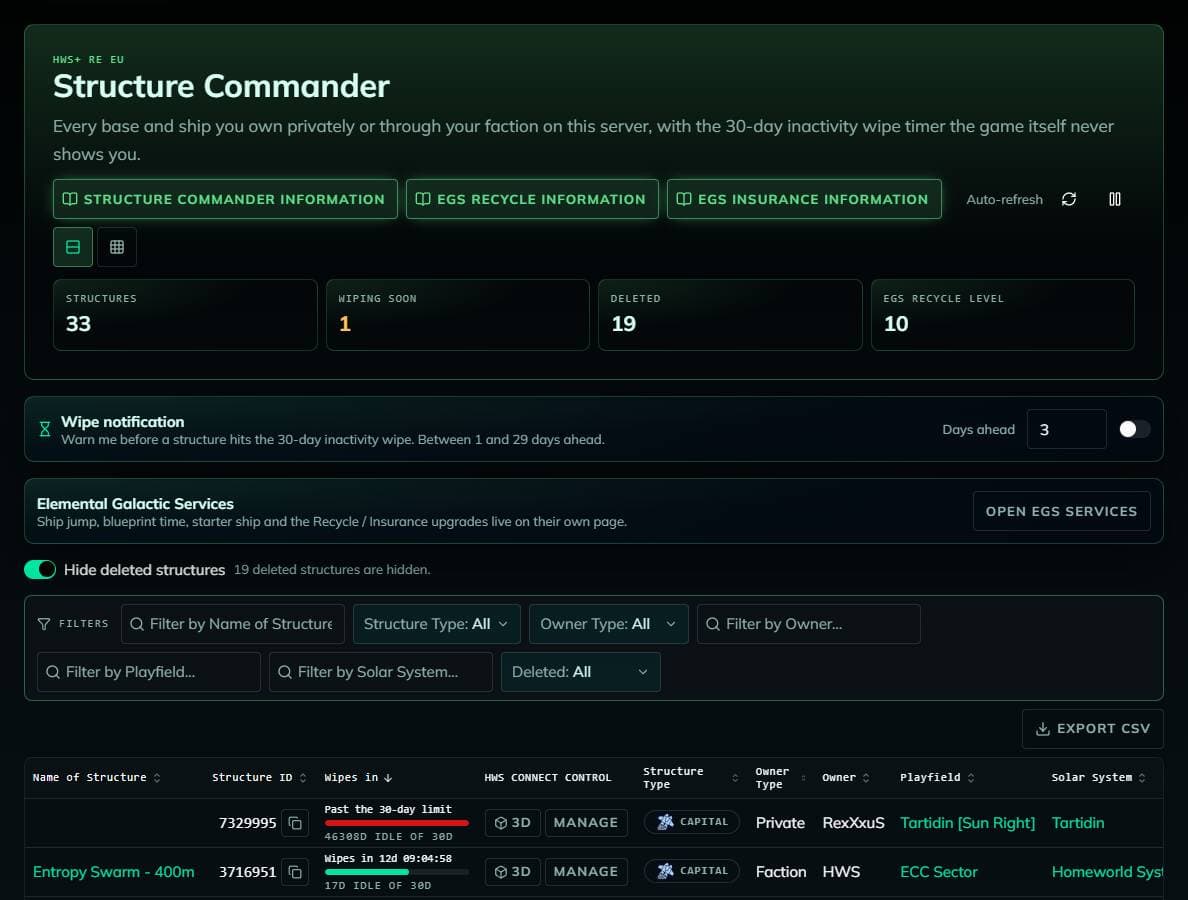This screenshot has width=1188, height=900.
Task: Focus Filter by Playfield field
Action: 148,672
